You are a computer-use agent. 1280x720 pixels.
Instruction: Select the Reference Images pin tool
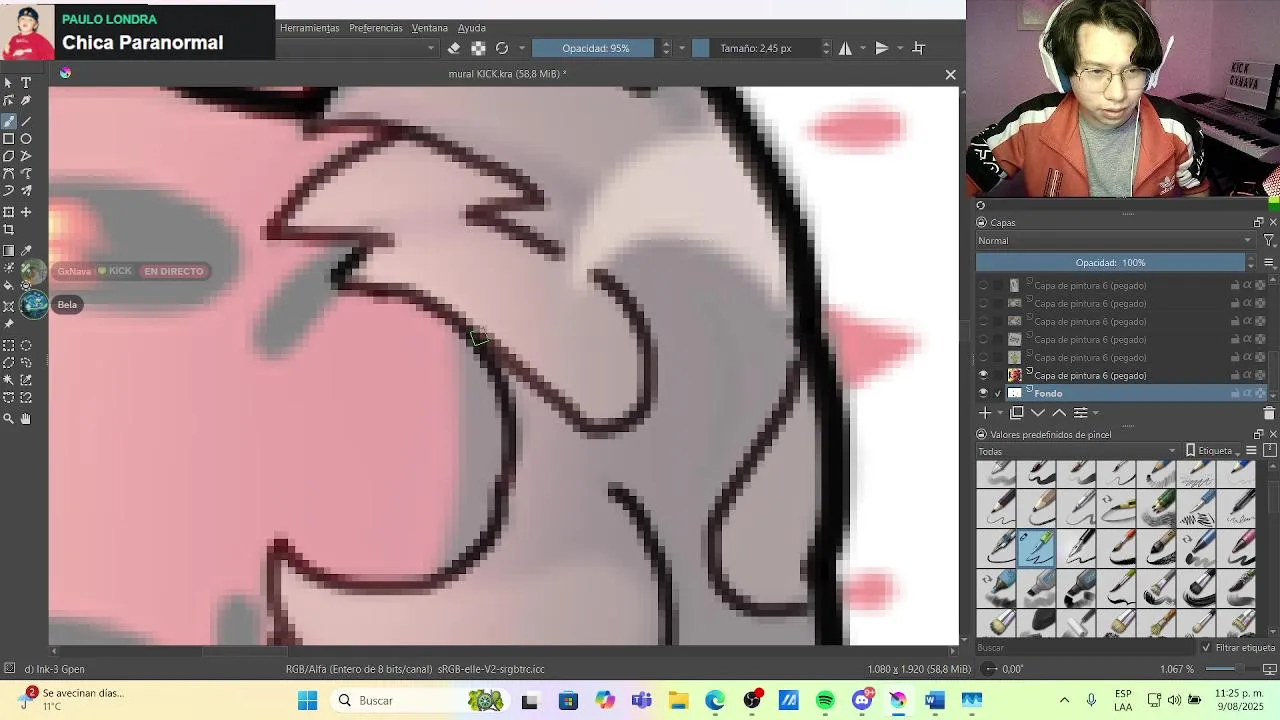click(x=9, y=324)
